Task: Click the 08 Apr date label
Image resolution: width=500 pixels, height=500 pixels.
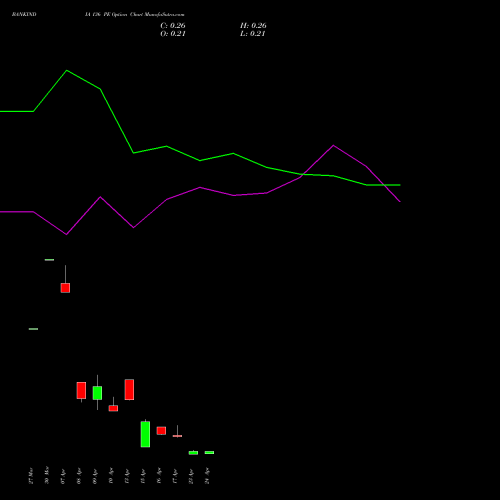Action: (79, 476)
